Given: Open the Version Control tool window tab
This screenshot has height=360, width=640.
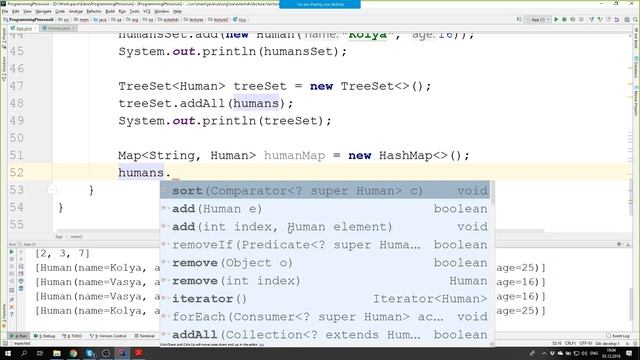Looking at the screenshot, I should 108,336.
